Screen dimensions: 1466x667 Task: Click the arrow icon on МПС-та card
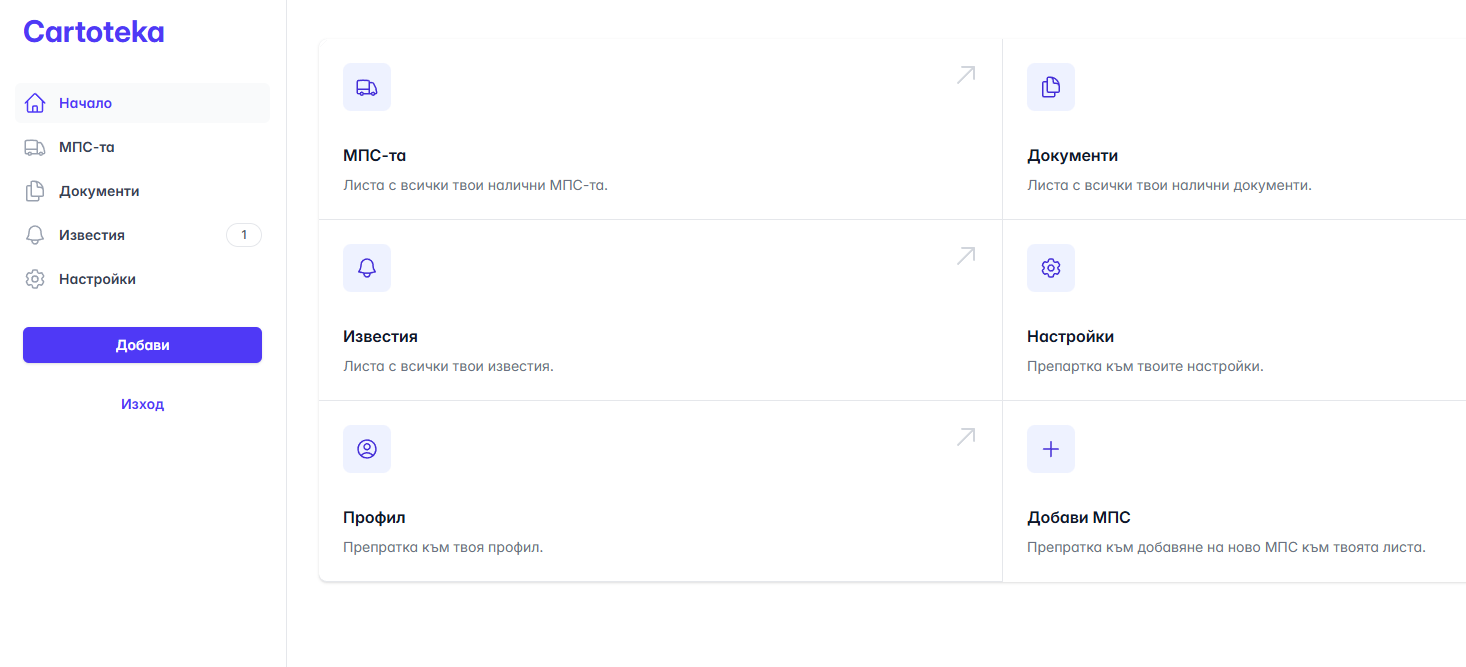pyautogui.click(x=965, y=75)
